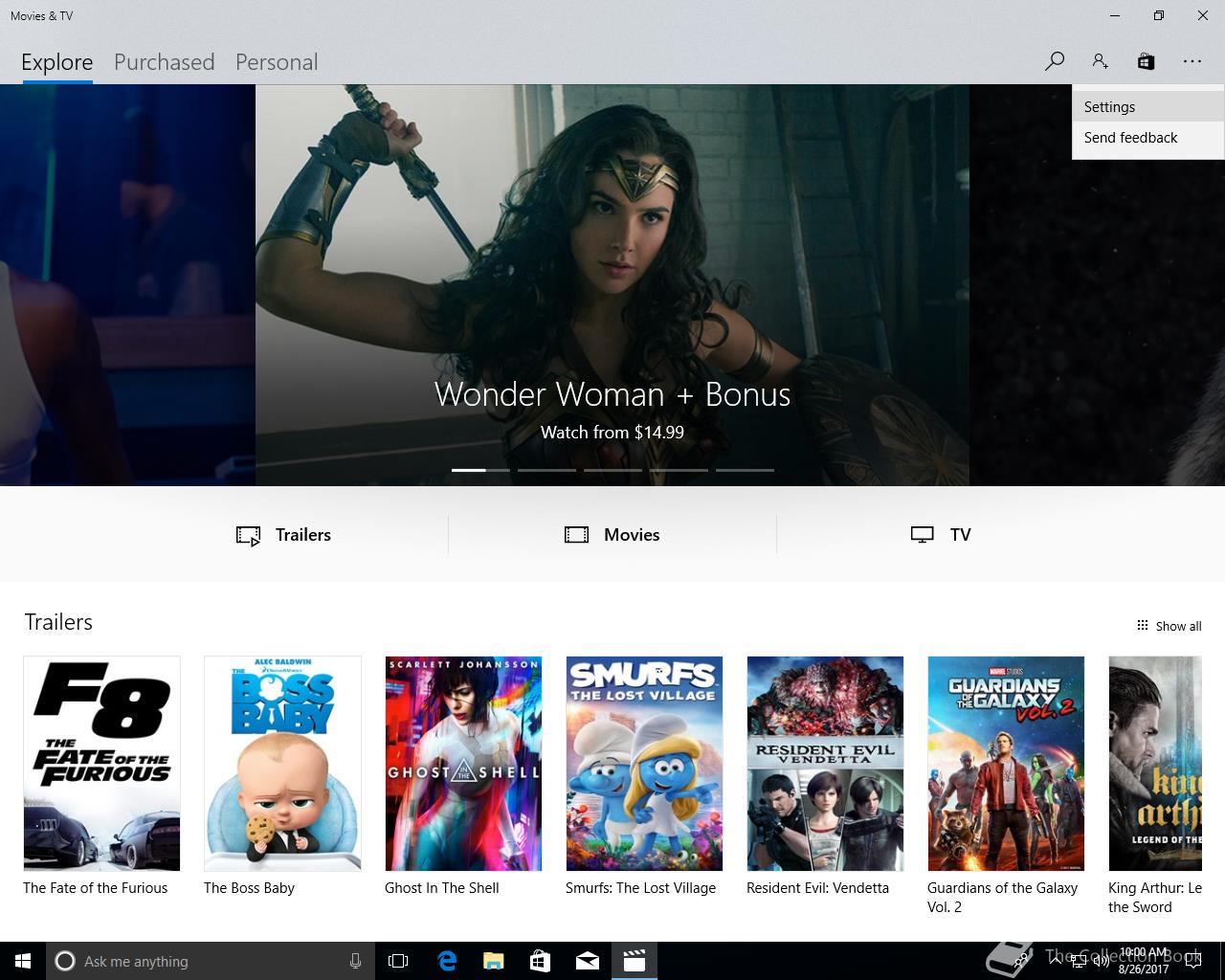This screenshot has width=1225, height=980.
Task: Switch to the Explore tab
Action: tap(57, 62)
